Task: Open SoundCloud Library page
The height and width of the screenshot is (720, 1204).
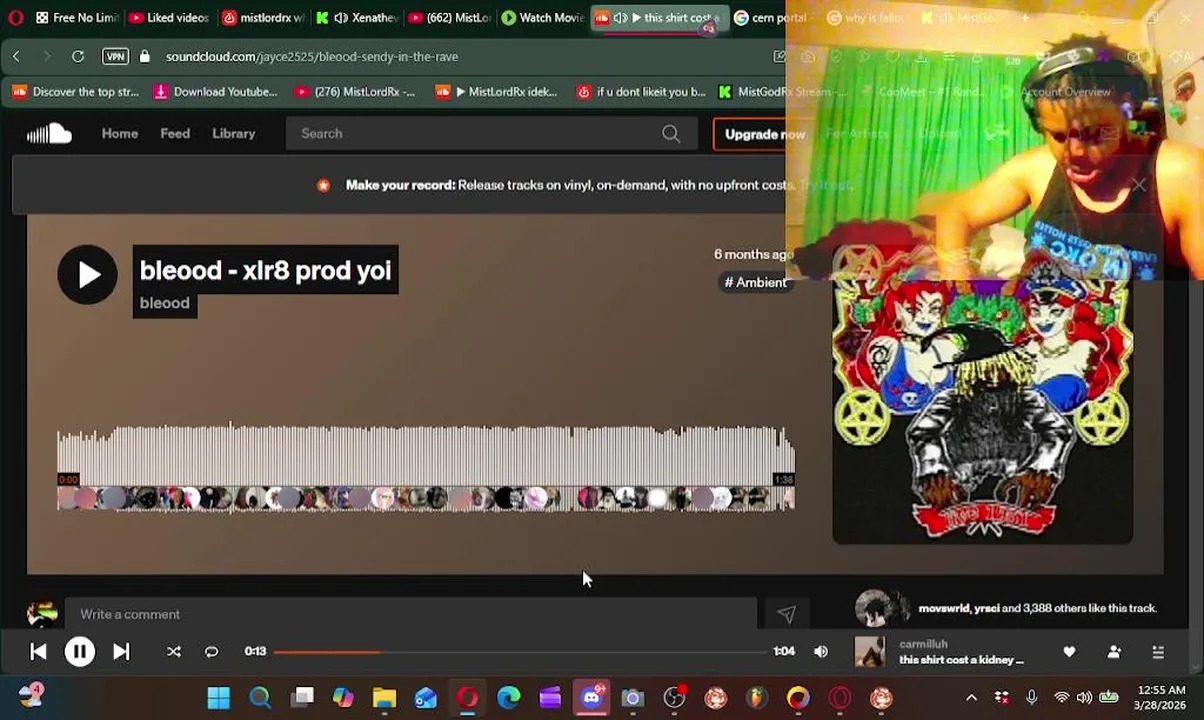Action: [233, 133]
